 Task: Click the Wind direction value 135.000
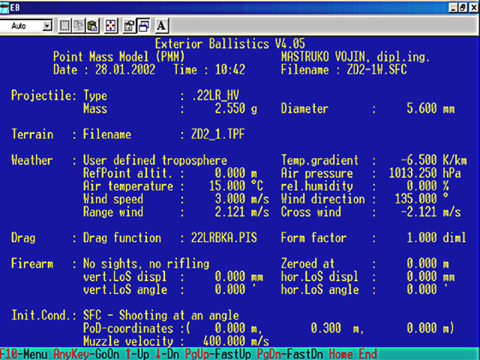click(422, 199)
